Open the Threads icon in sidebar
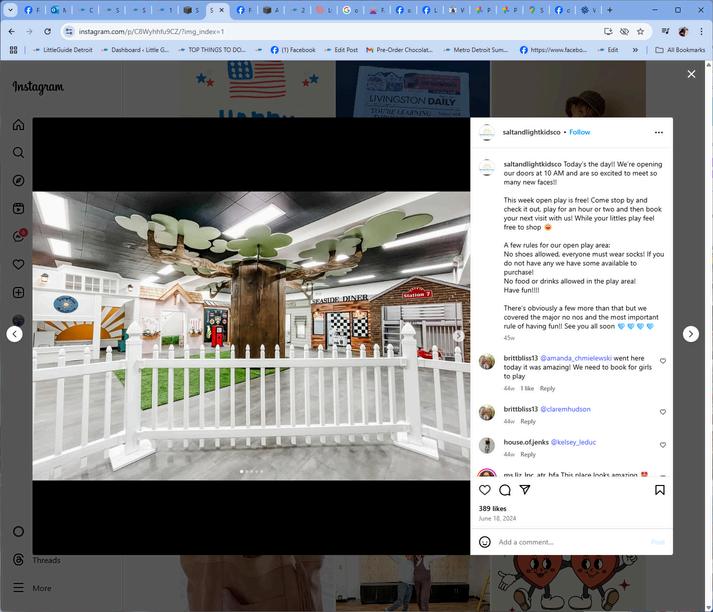This screenshot has width=713, height=612. tap(18, 560)
